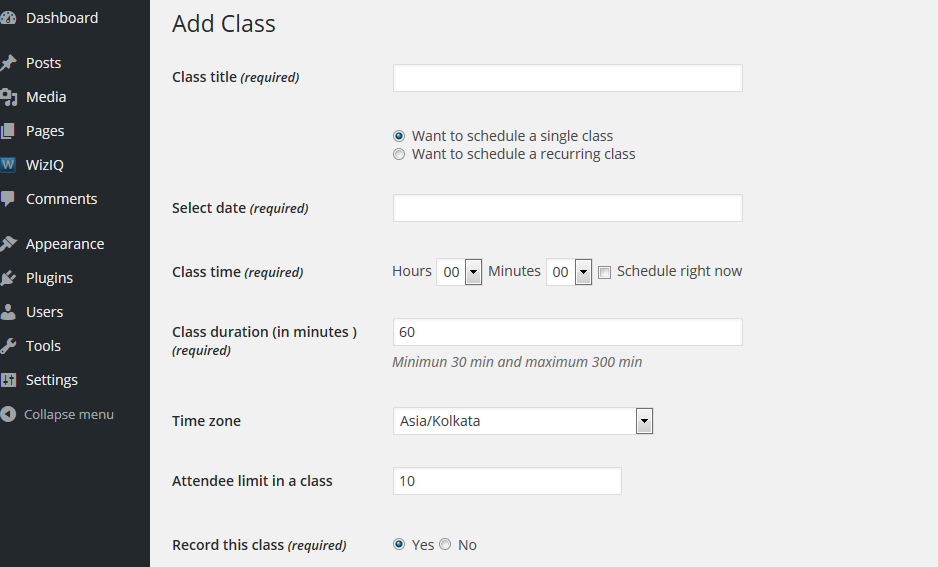938x567 pixels.
Task: Open the Settings menu link
Action: (51, 380)
